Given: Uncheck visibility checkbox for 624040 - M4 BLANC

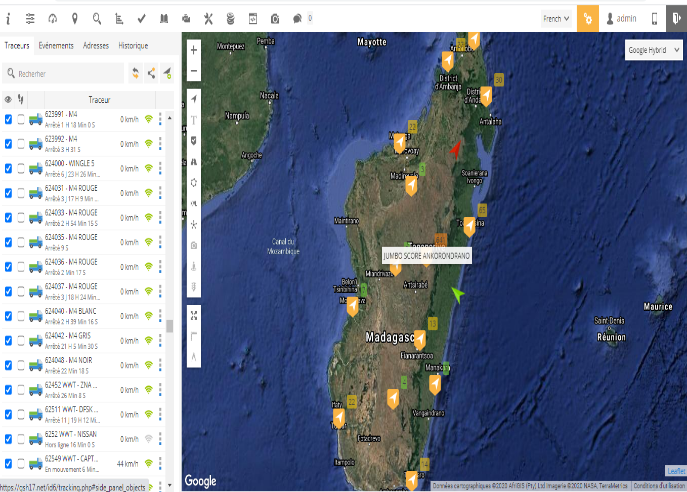Looking at the screenshot, I should click(x=9, y=315).
